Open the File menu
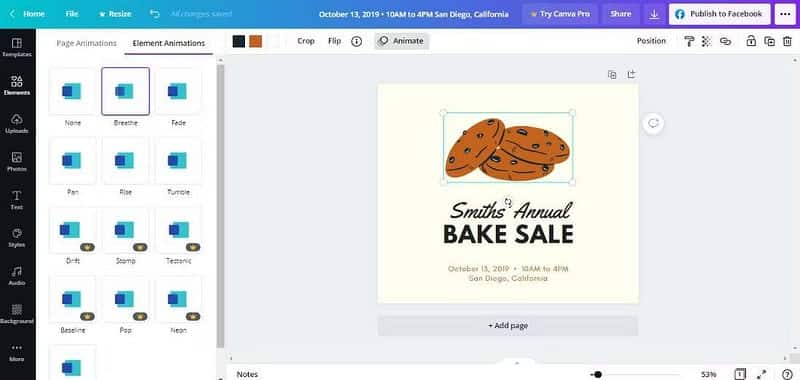The width and height of the screenshot is (800, 380). [72, 14]
